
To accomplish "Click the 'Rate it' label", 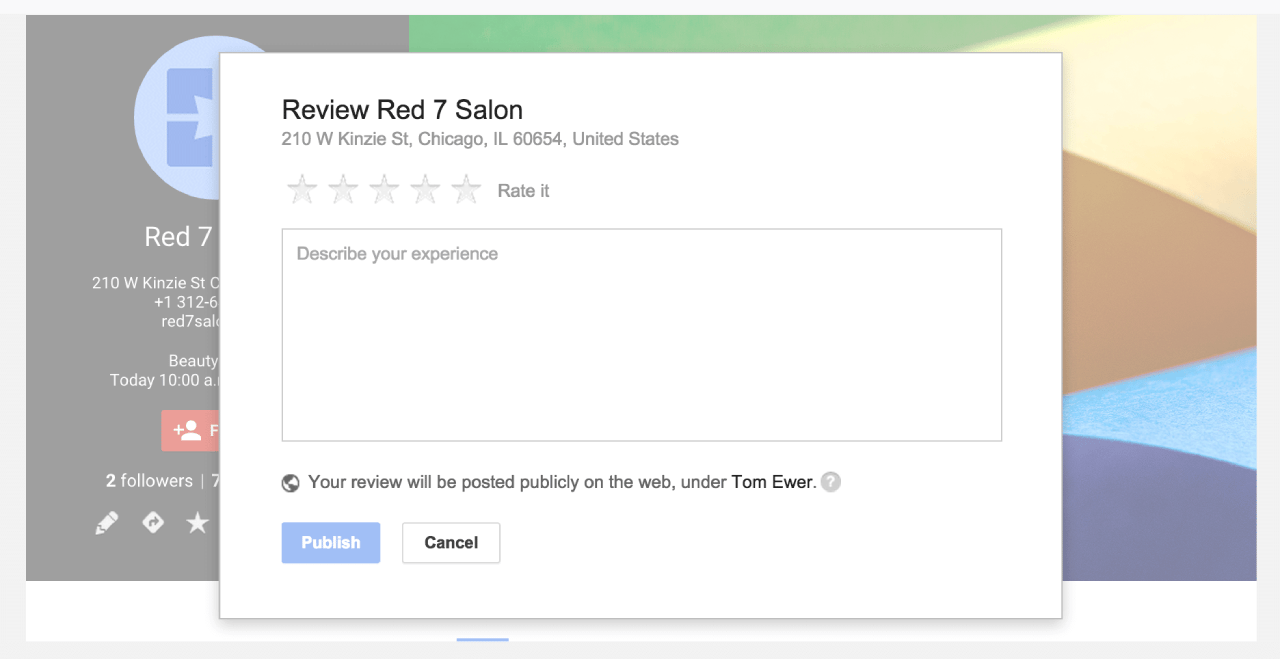I will (524, 191).
